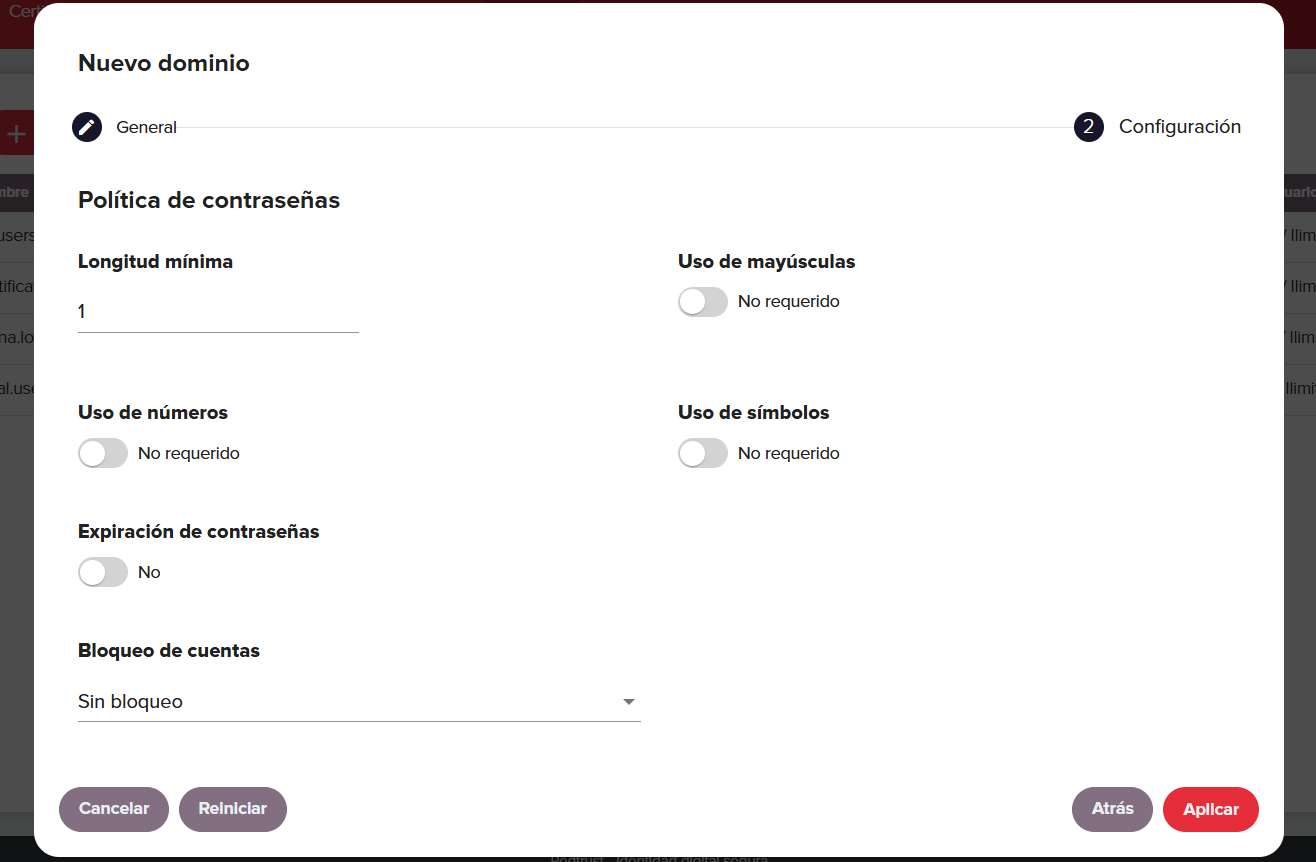Viewport: 1316px width, 862px height.
Task: Click the No requerido label under símbolos
Action: 789,453
